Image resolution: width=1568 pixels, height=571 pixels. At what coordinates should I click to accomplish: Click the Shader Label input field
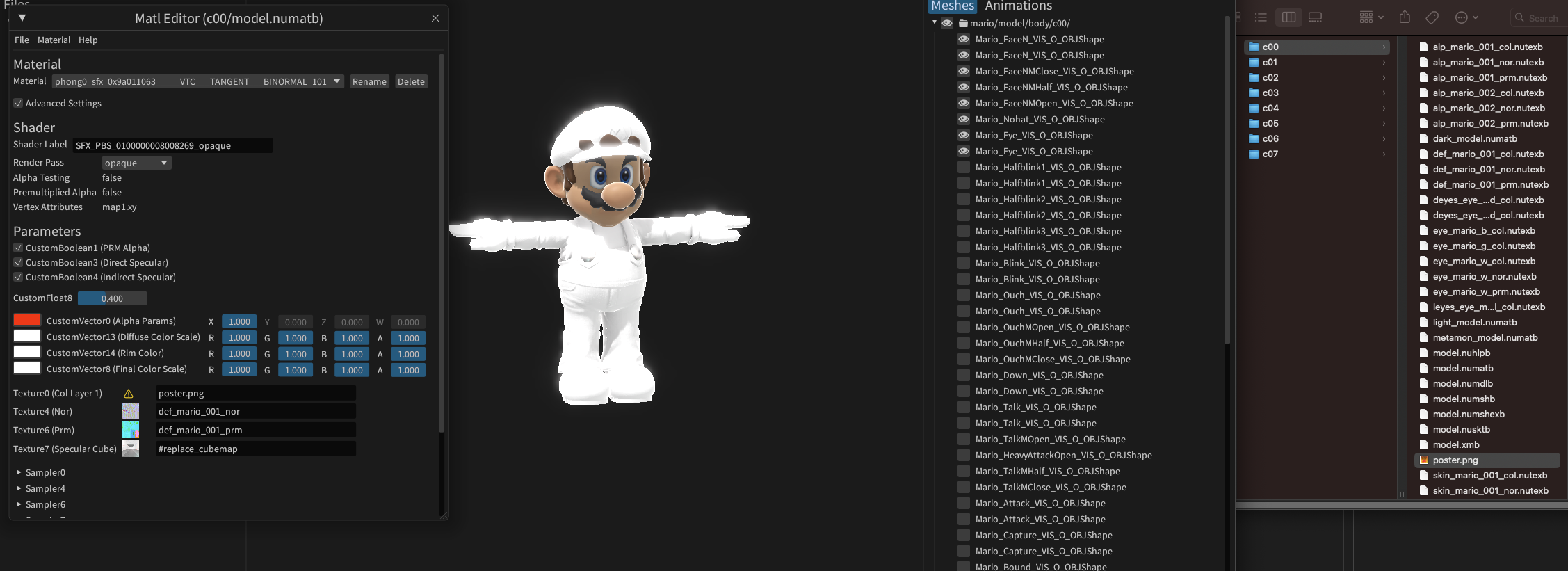coord(172,145)
